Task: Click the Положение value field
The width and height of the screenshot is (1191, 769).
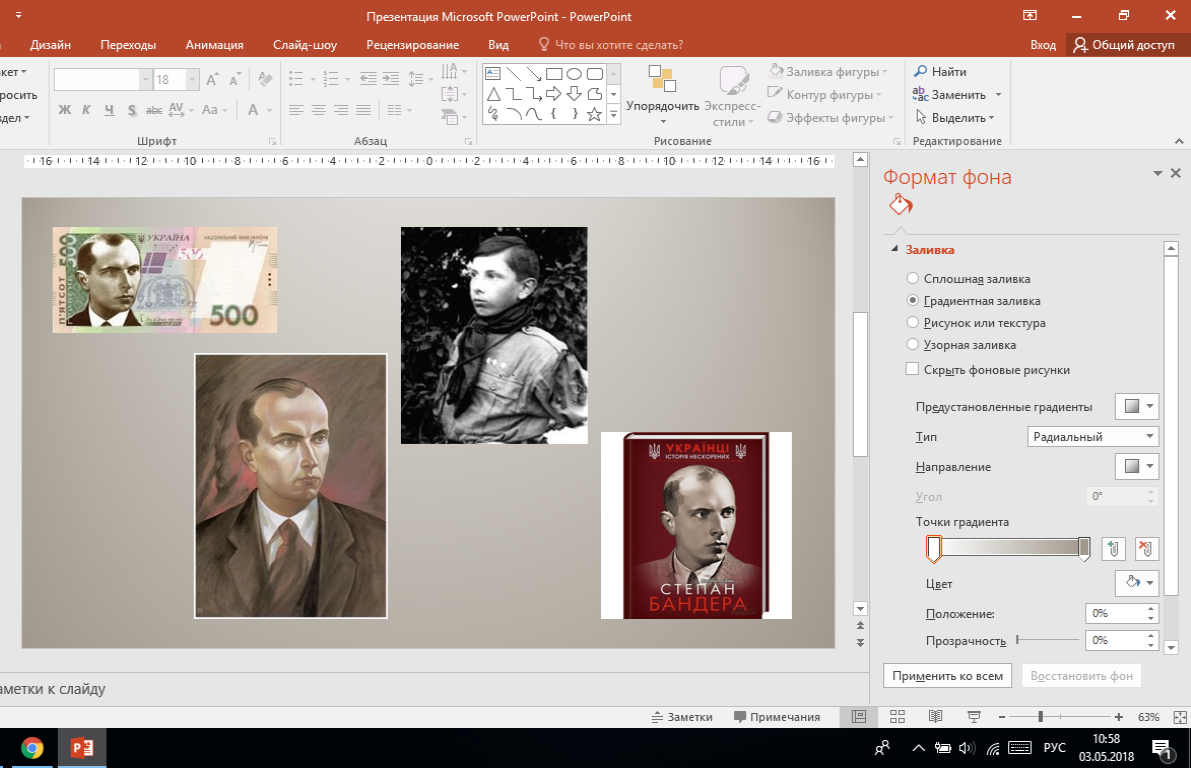Action: point(1115,613)
